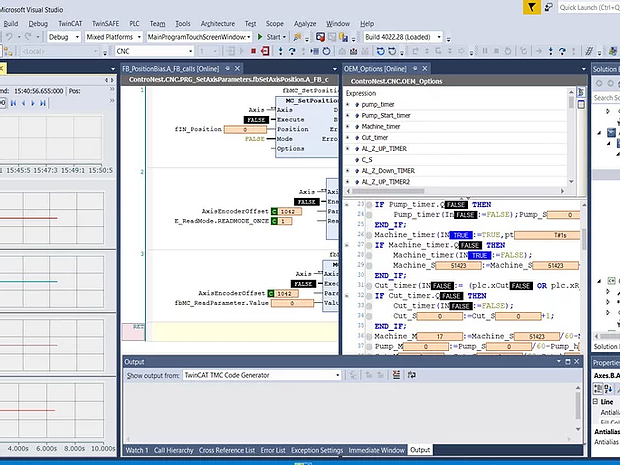Toggle breakpoint circle on code line 34
The width and height of the screenshot is (620, 465).
(369, 316)
